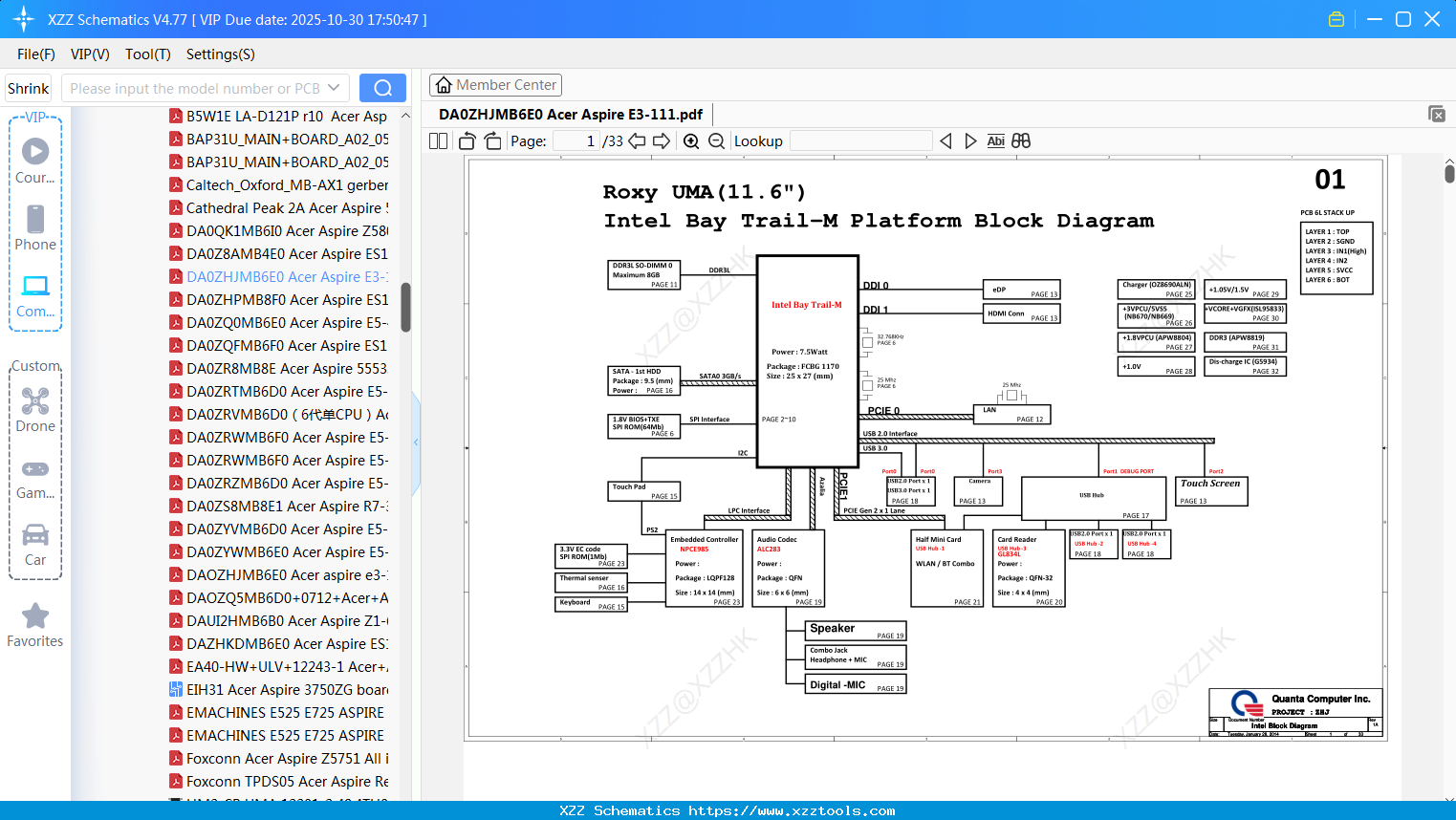
Task: Open DA0Z8AMB4E0 Acer Aspire ES1 file
Action: (287, 254)
